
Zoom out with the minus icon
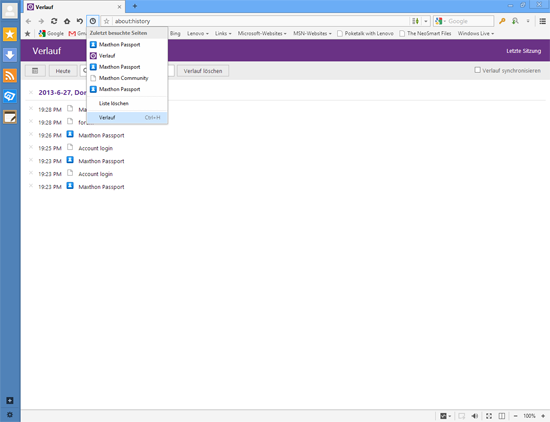pyautogui.click(x=515, y=416)
